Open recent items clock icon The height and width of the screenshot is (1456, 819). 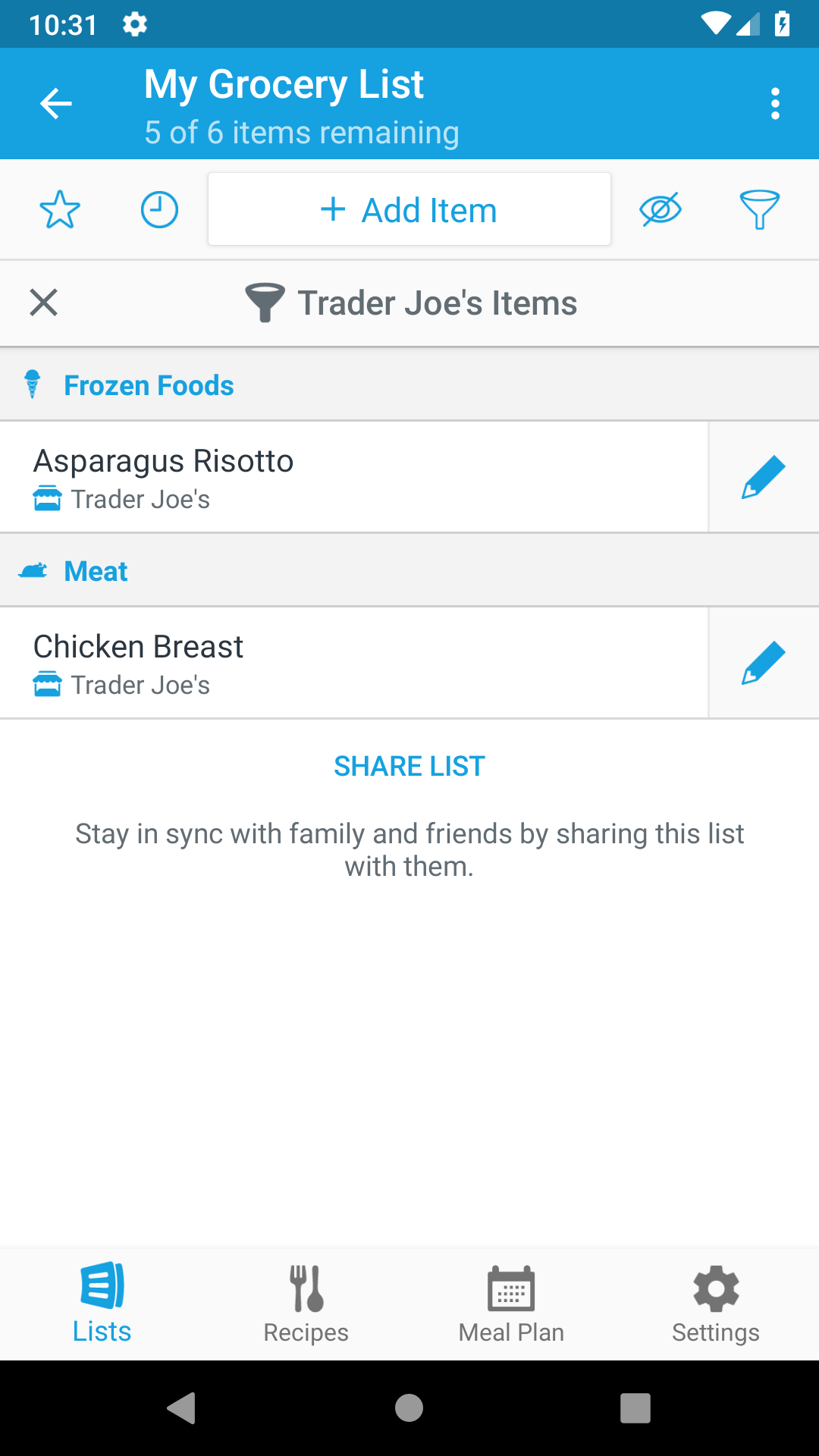(159, 210)
